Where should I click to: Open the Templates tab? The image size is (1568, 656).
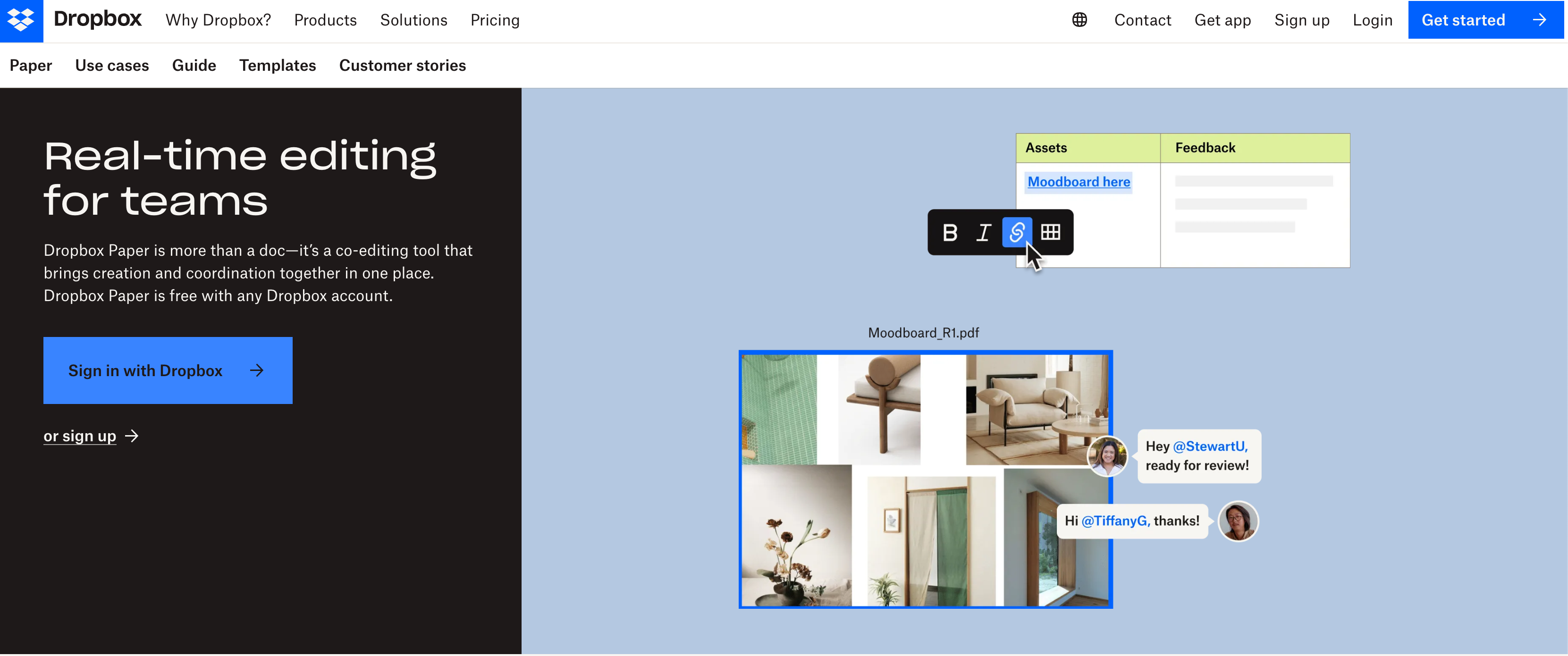pyautogui.click(x=278, y=65)
